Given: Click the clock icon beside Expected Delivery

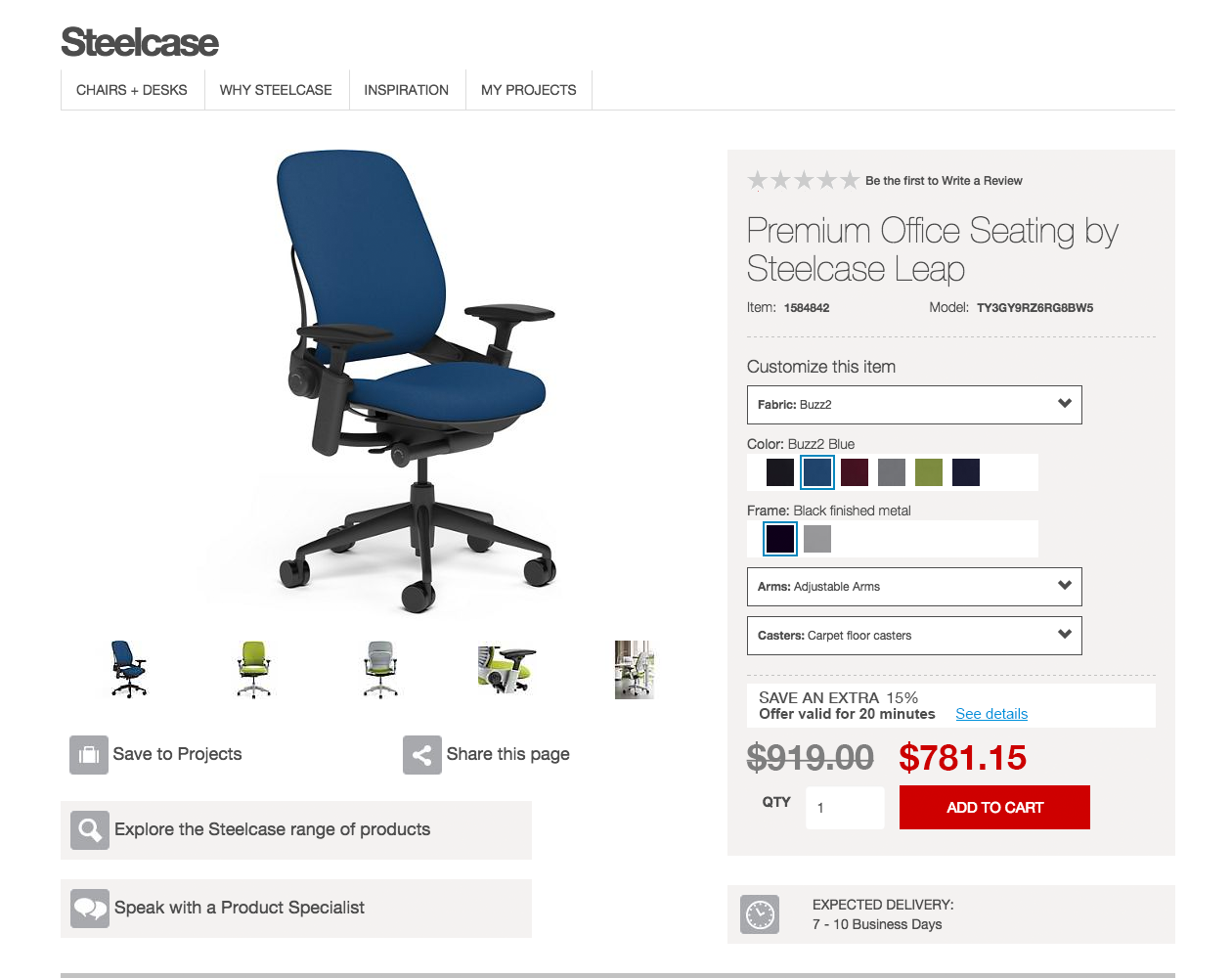Looking at the screenshot, I should tap(760, 914).
